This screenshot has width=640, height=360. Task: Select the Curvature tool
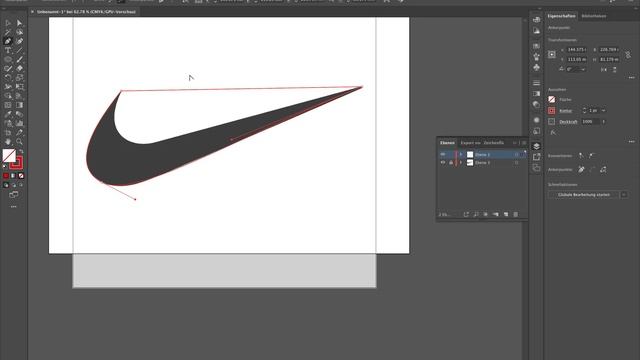point(19,41)
